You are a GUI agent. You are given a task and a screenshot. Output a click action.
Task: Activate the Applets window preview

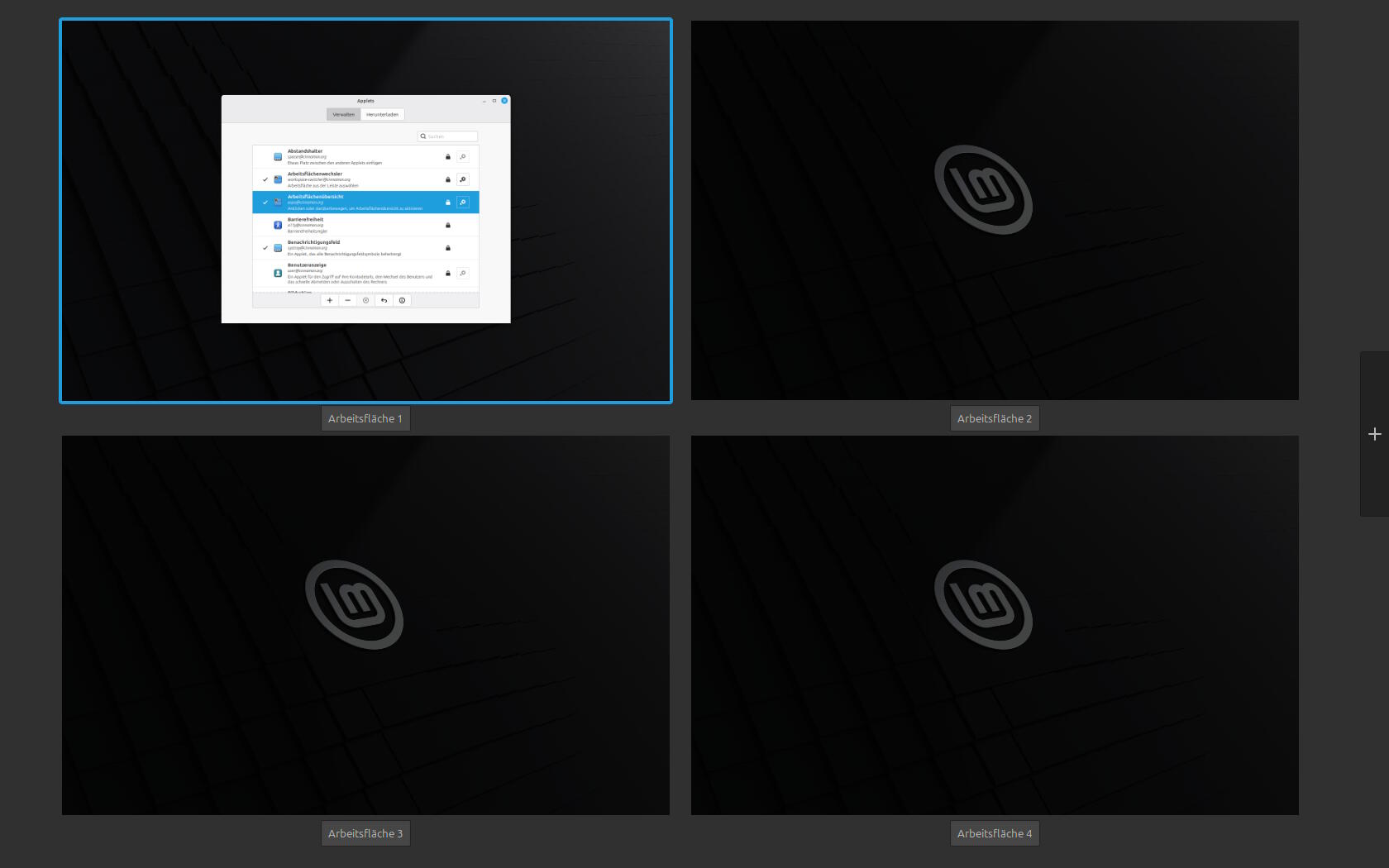click(x=365, y=209)
